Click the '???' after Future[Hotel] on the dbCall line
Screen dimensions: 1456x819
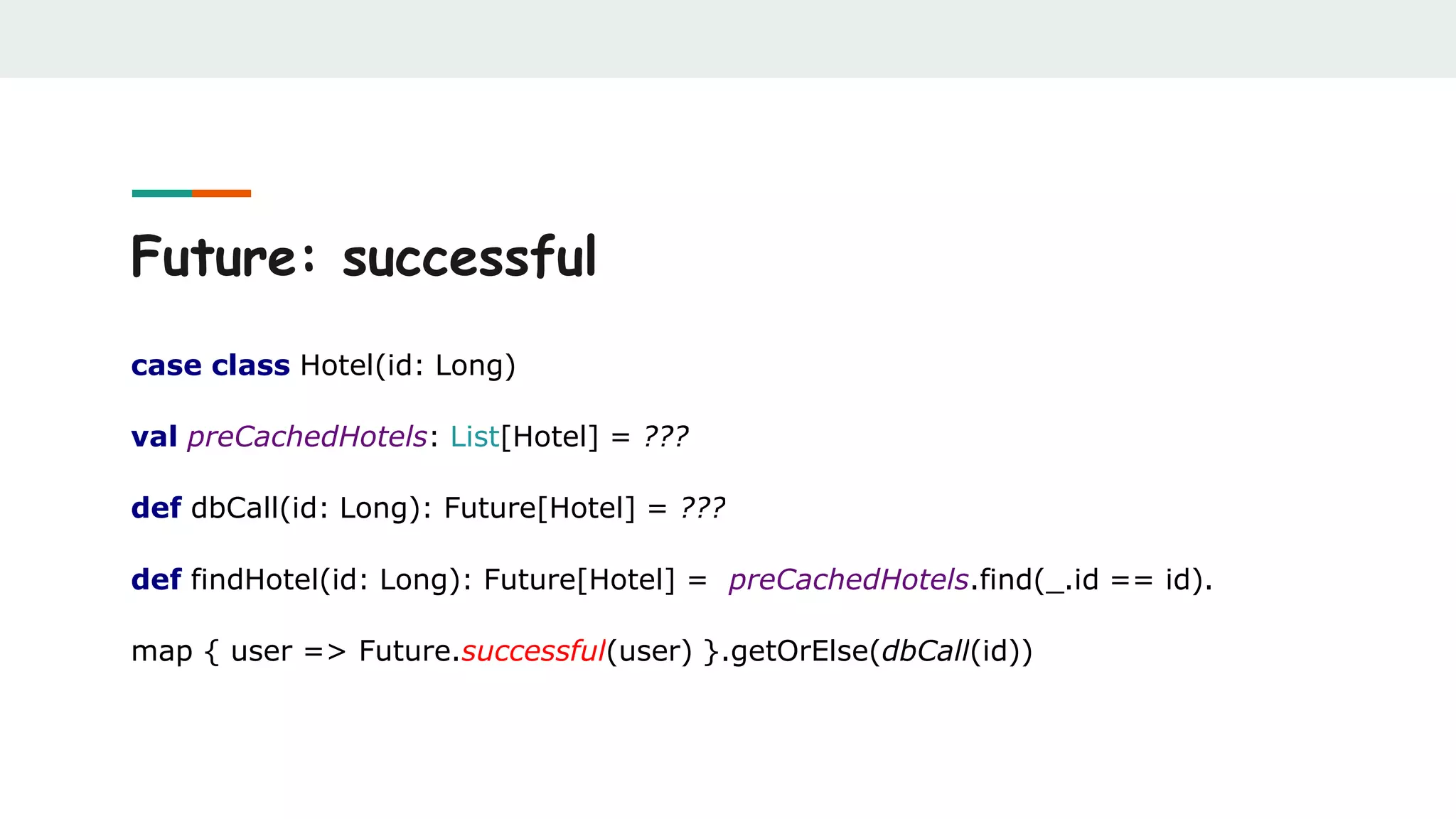point(702,508)
